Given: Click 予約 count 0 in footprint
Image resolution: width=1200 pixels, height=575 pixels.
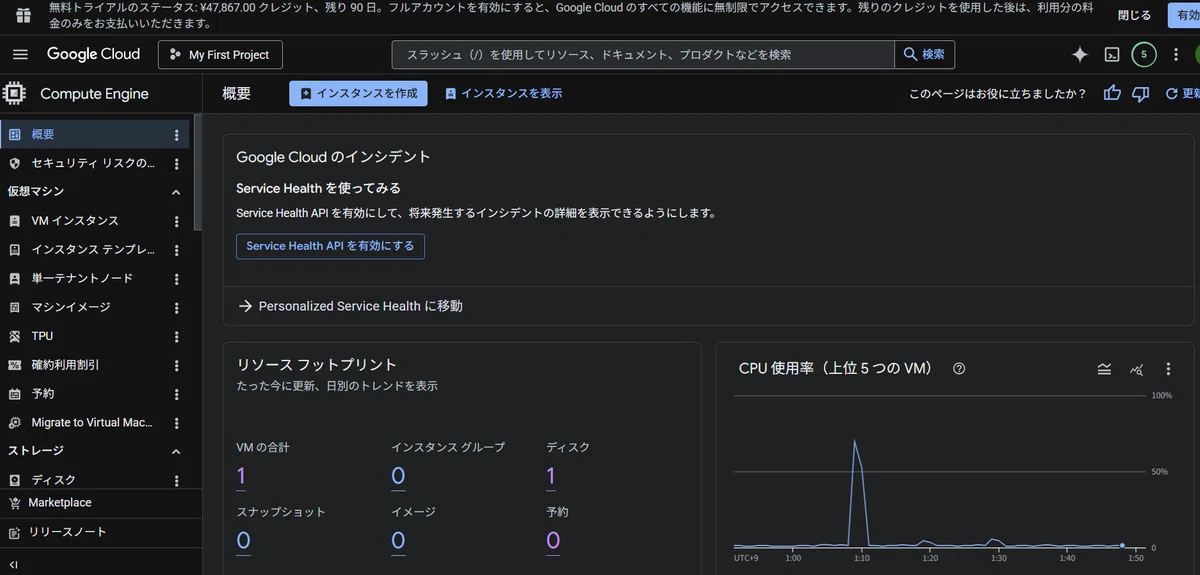Looking at the screenshot, I should (x=553, y=541).
